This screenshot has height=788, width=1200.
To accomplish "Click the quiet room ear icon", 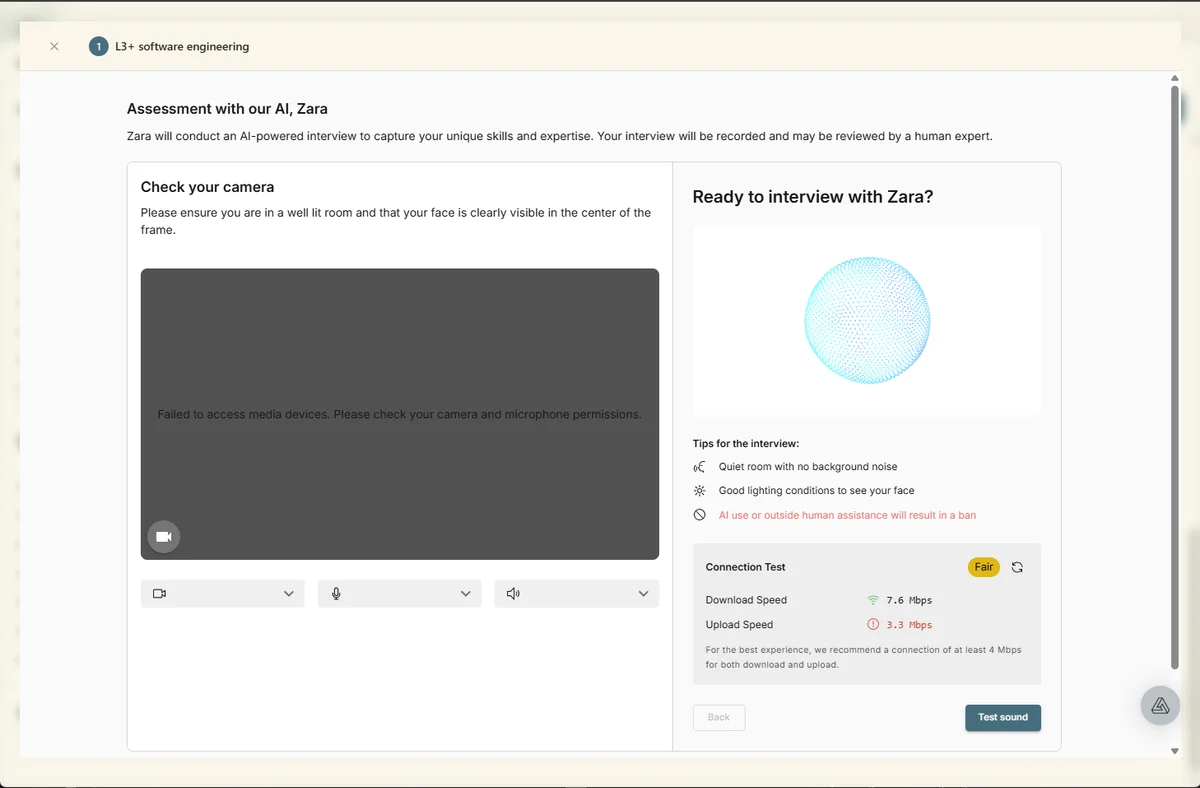I will [699, 467].
